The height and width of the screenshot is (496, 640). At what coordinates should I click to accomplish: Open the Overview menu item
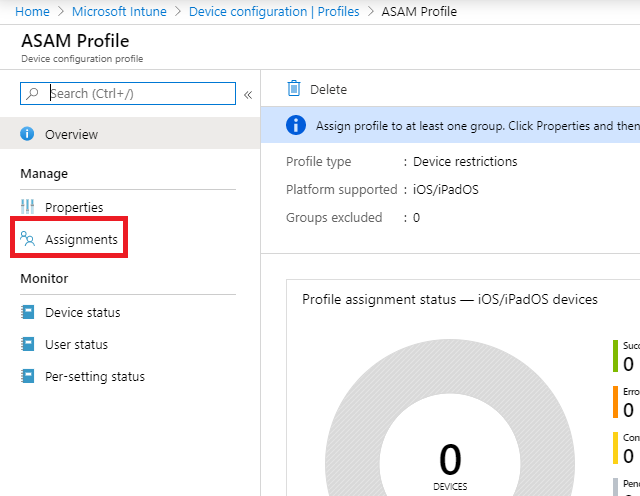tap(130, 134)
